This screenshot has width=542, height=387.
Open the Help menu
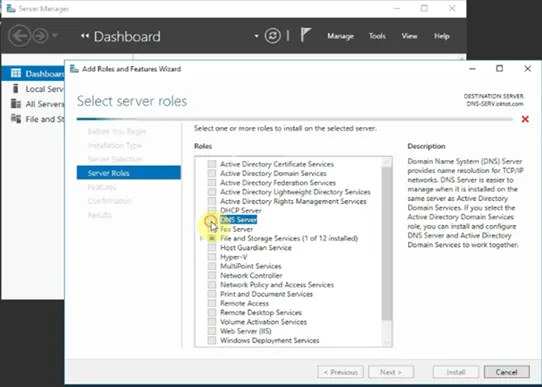[441, 36]
